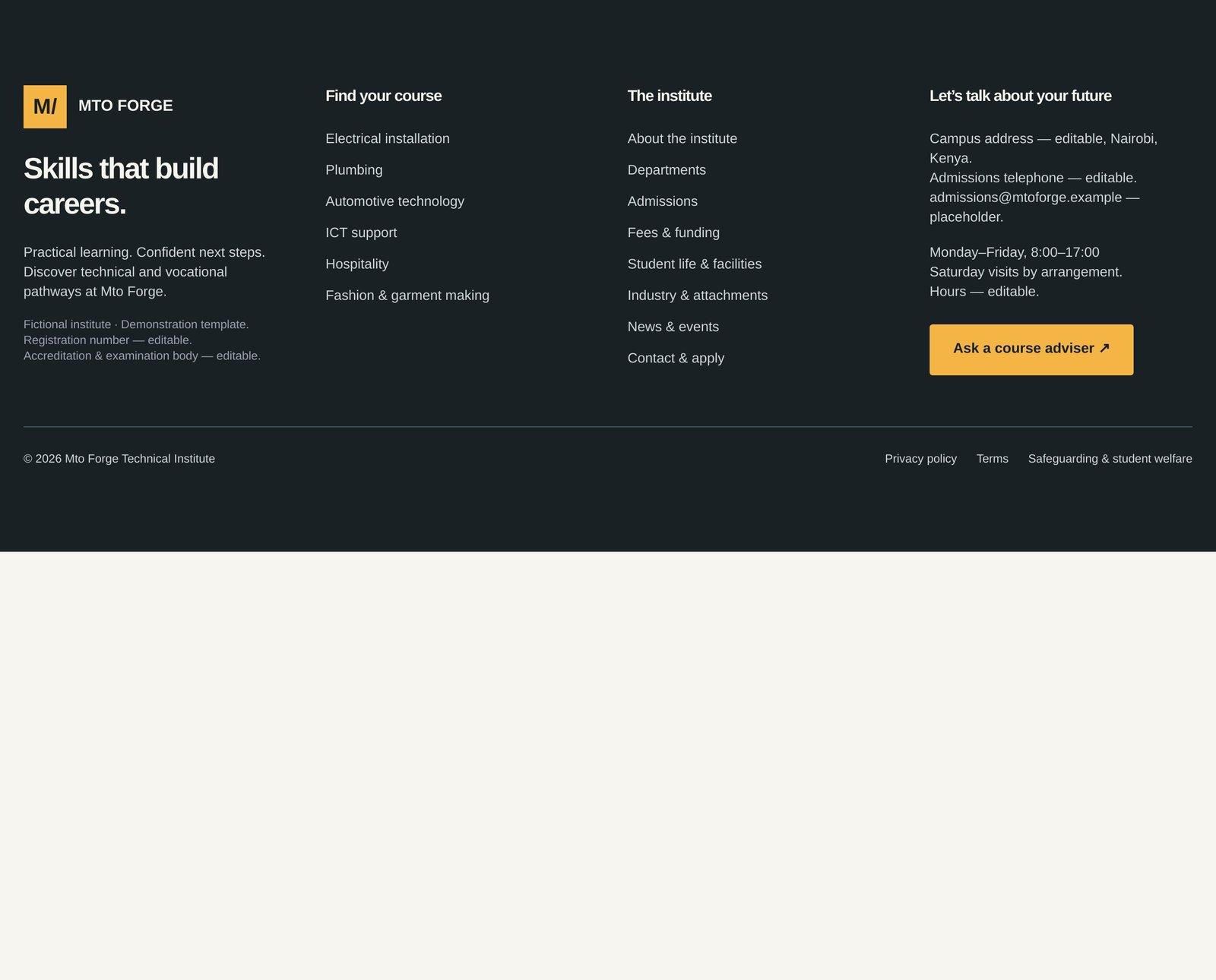This screenshot has width=1216, height=980.
Task: Click the admissions@mtoforge.example email text
Action: pos(1025,198)
